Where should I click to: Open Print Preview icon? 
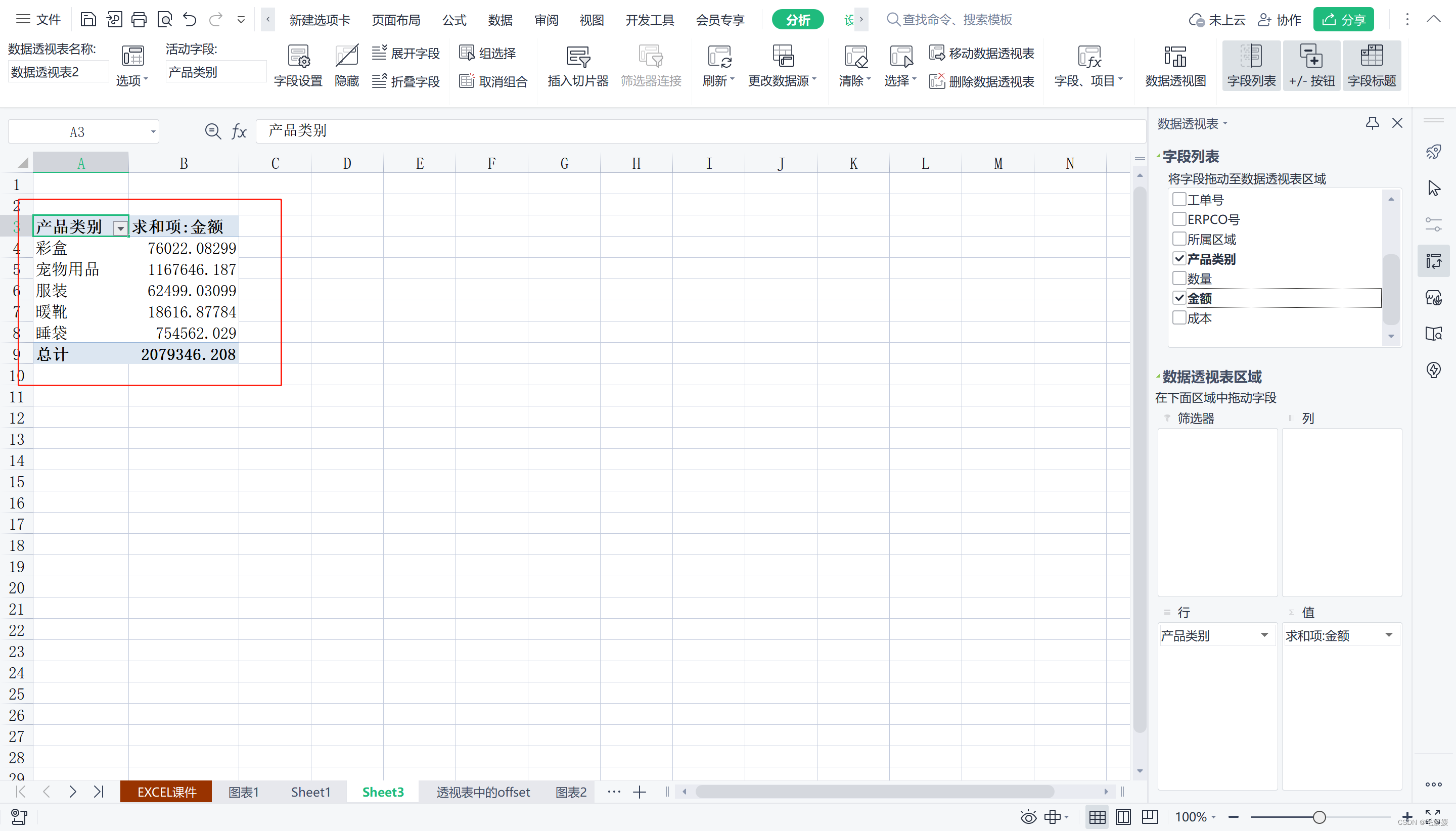tap(164, 19)
